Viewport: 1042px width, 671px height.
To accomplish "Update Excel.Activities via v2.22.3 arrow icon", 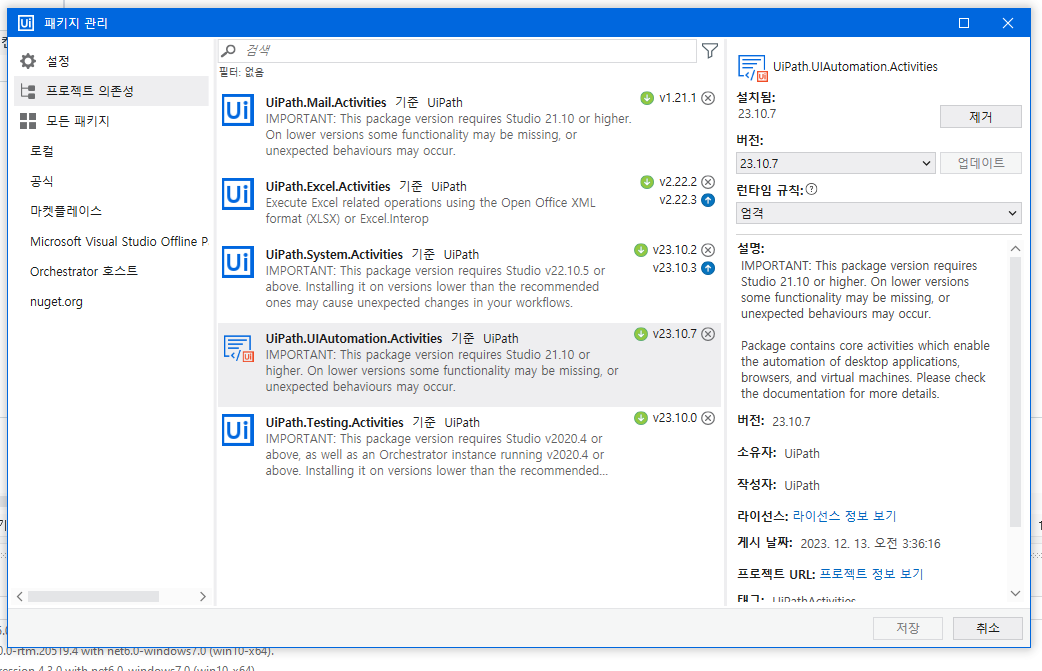I will (708, 200).
